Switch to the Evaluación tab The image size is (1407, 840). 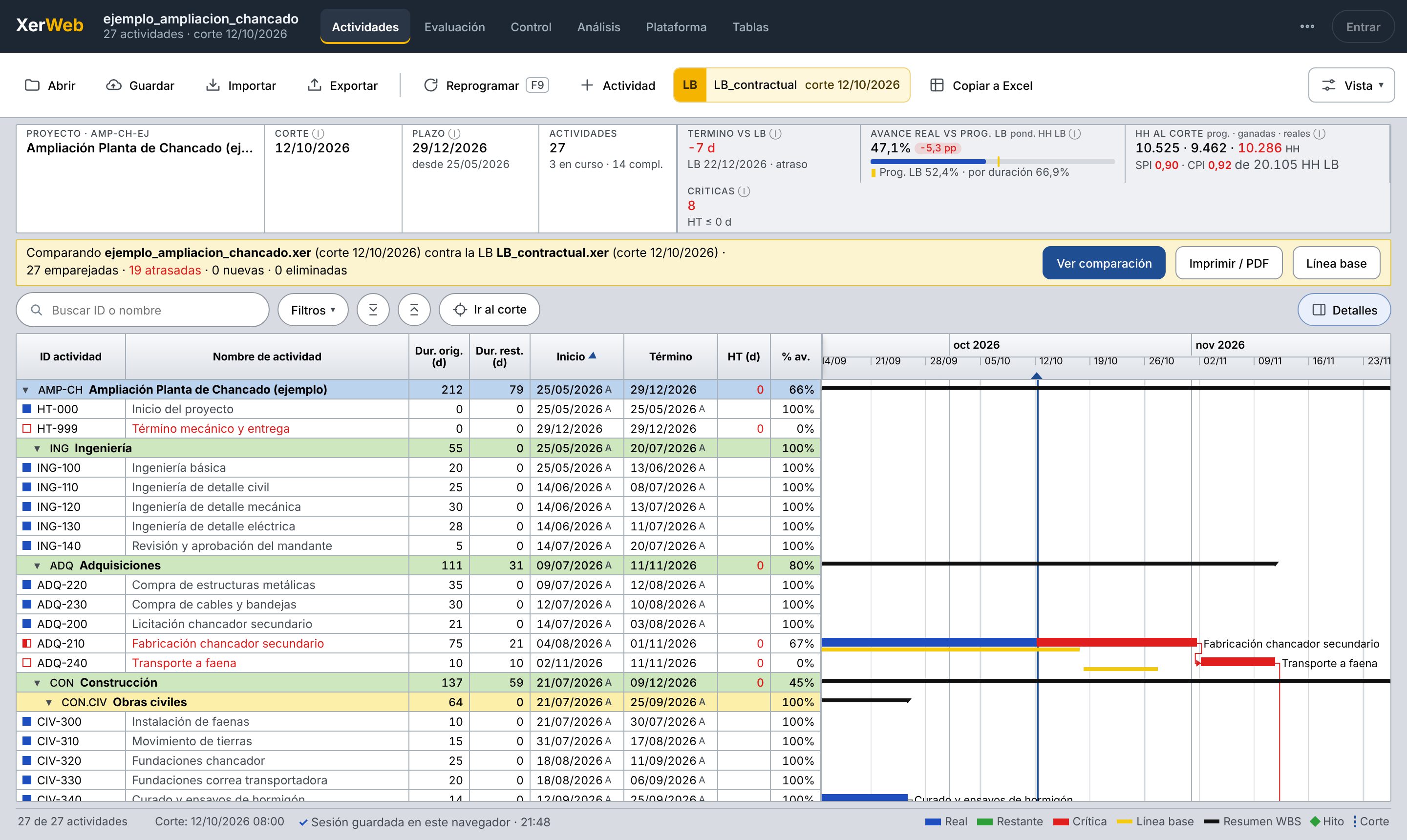coord(455,26)
